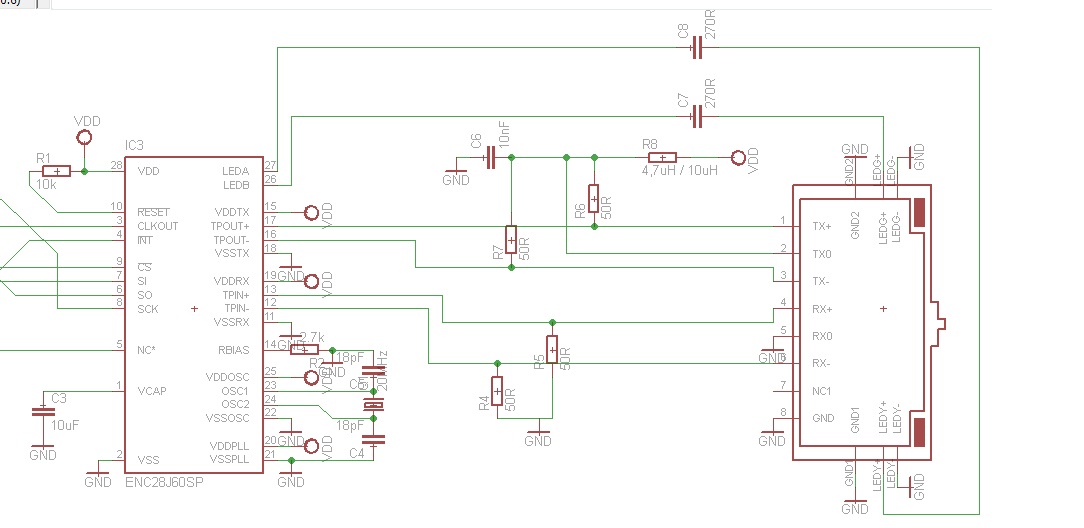Viewport: 1084px width, 528px height.
Task: Click the GND symbol at VSS pin 2
Action: [x=97, y=479]
